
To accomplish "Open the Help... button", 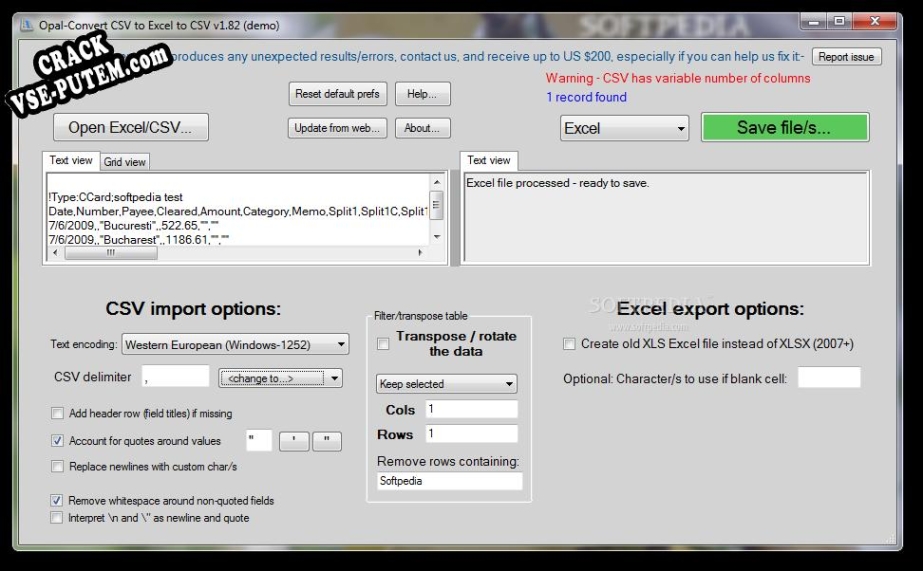I will pyautogui.click(x=422, y=94).
